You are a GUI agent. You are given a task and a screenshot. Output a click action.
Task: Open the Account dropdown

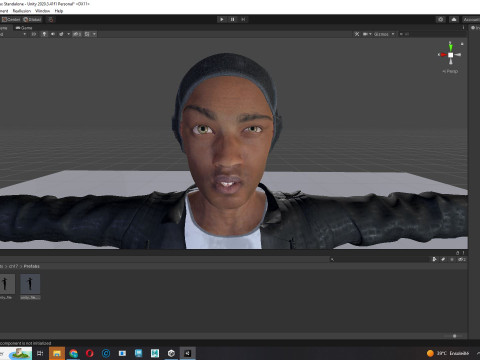471,19
